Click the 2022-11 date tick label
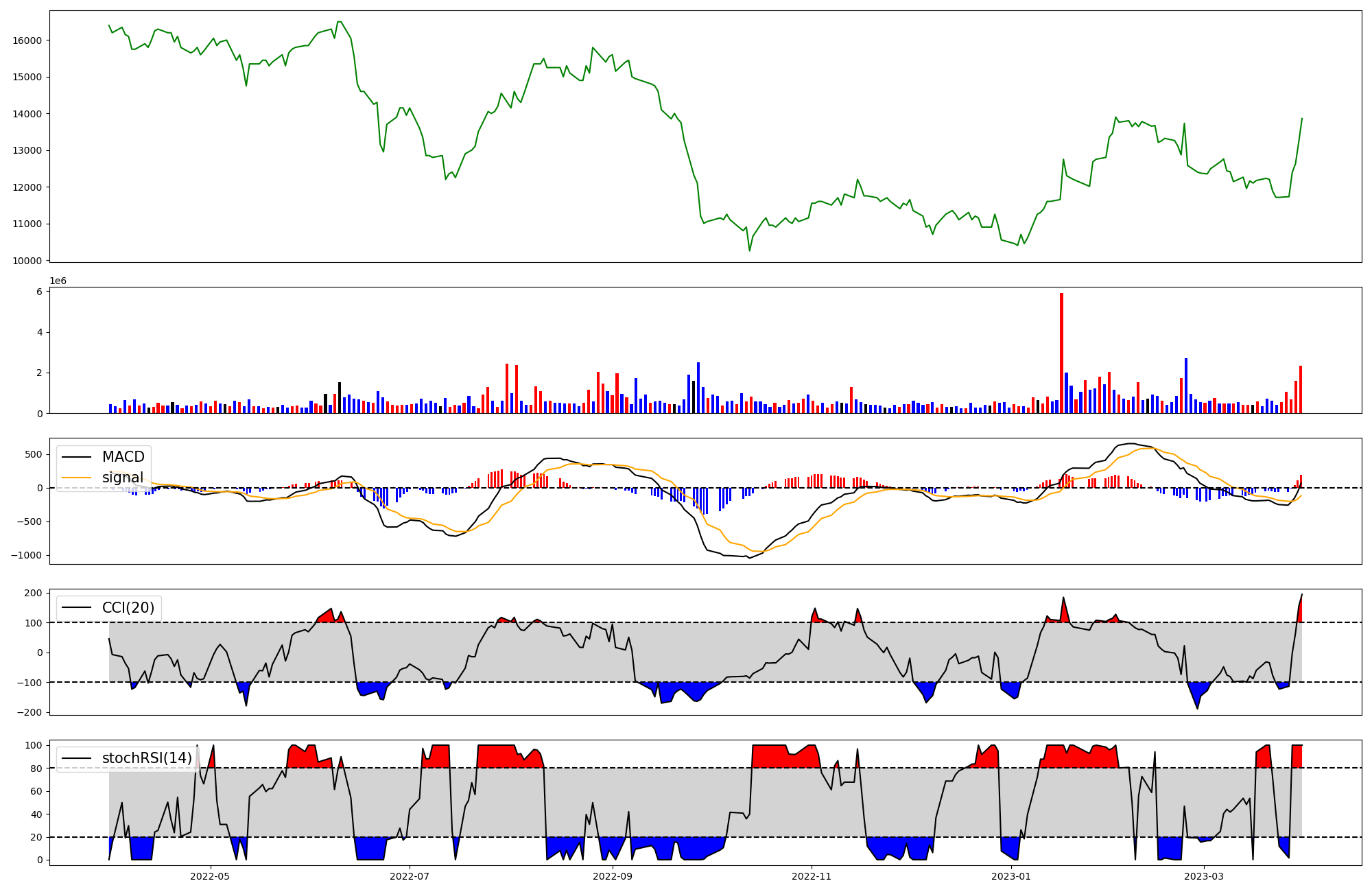The image size is (1372, 892). point(812,876)
